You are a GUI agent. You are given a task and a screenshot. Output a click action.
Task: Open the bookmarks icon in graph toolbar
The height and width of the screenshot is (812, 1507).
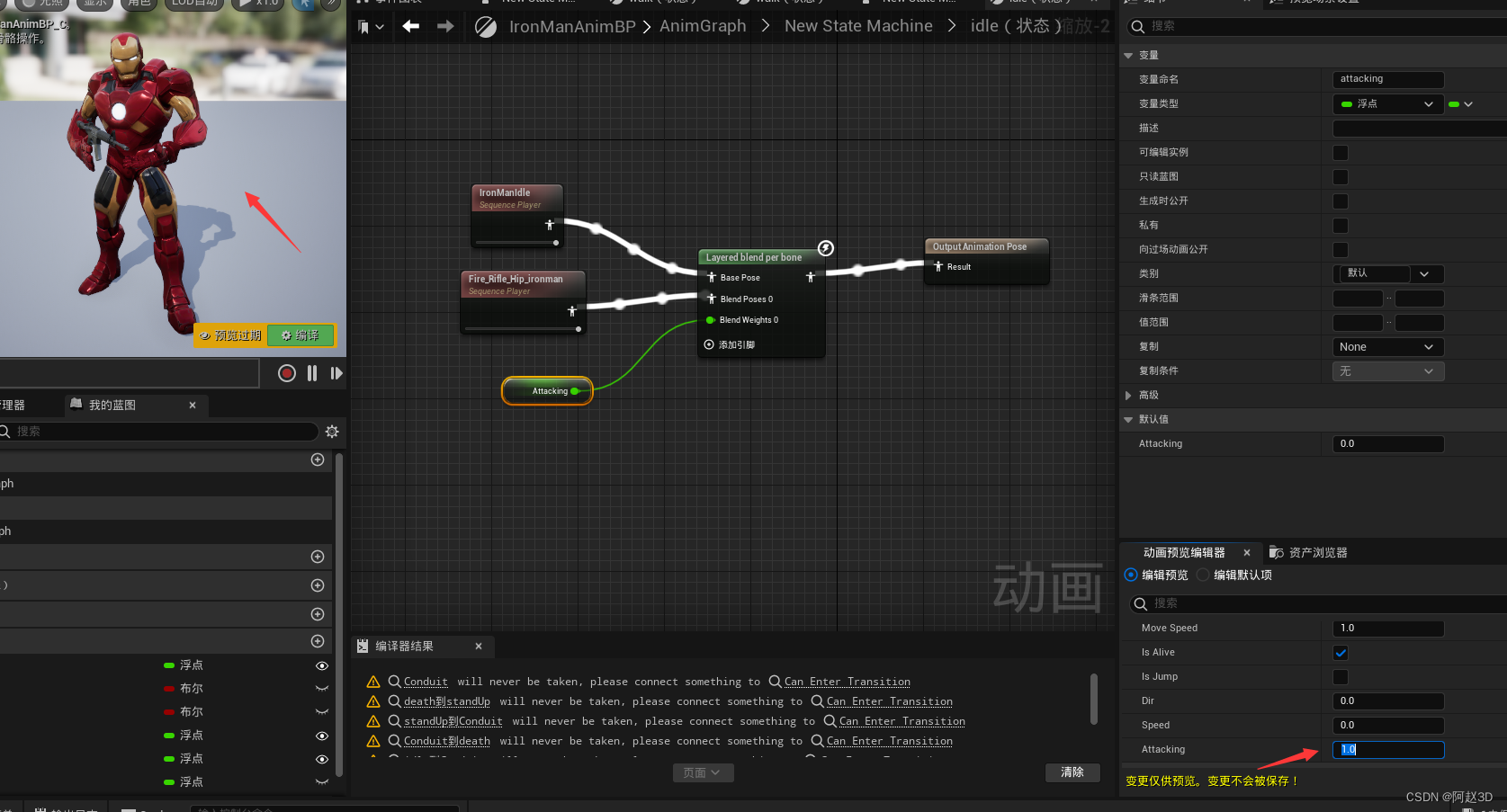coord(371,27)
